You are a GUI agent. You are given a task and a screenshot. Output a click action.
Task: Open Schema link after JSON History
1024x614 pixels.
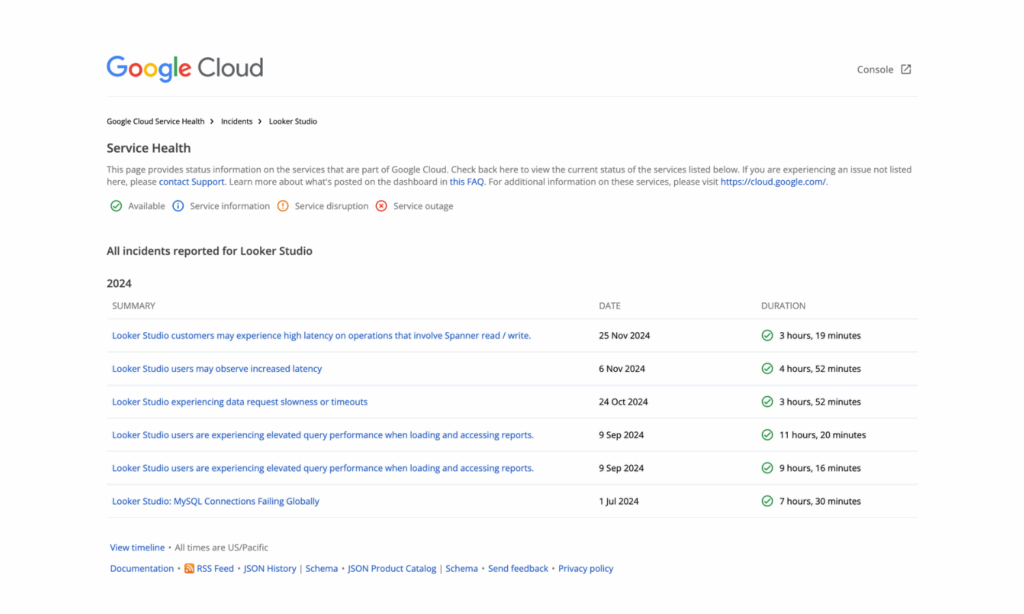tap(321, 568)
